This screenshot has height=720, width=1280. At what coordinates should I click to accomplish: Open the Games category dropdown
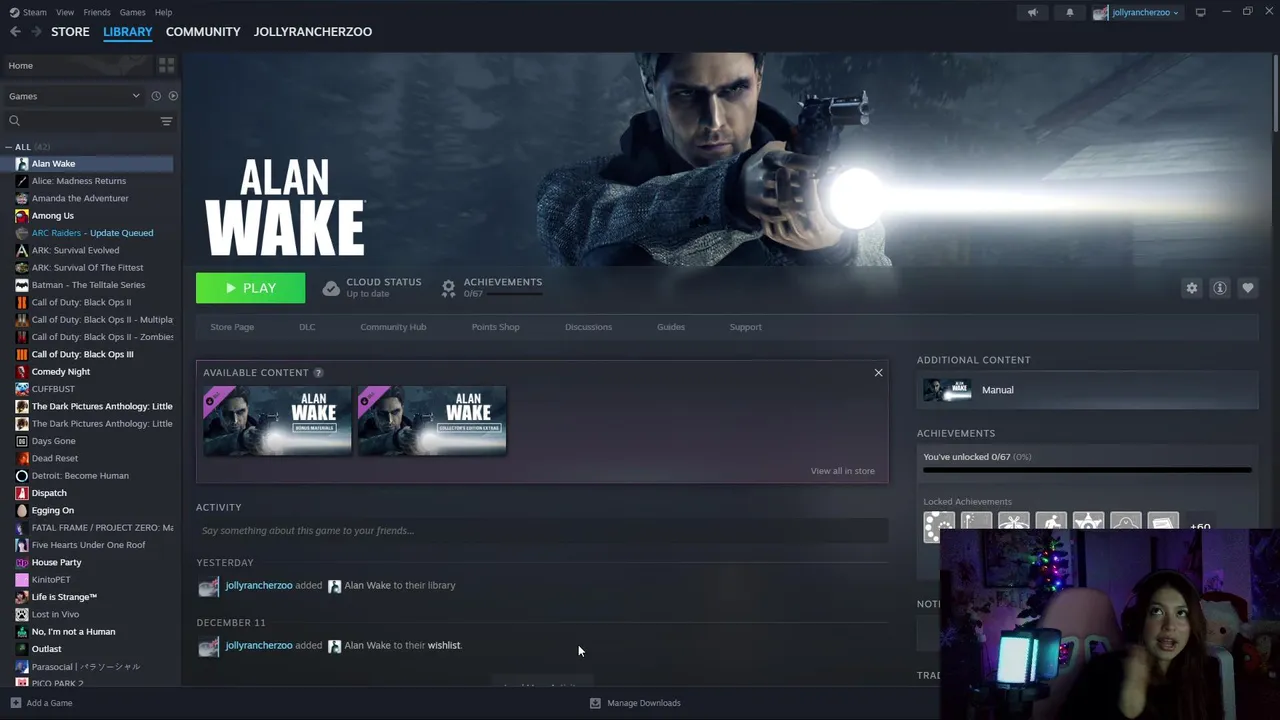click(x=74, y=96)
